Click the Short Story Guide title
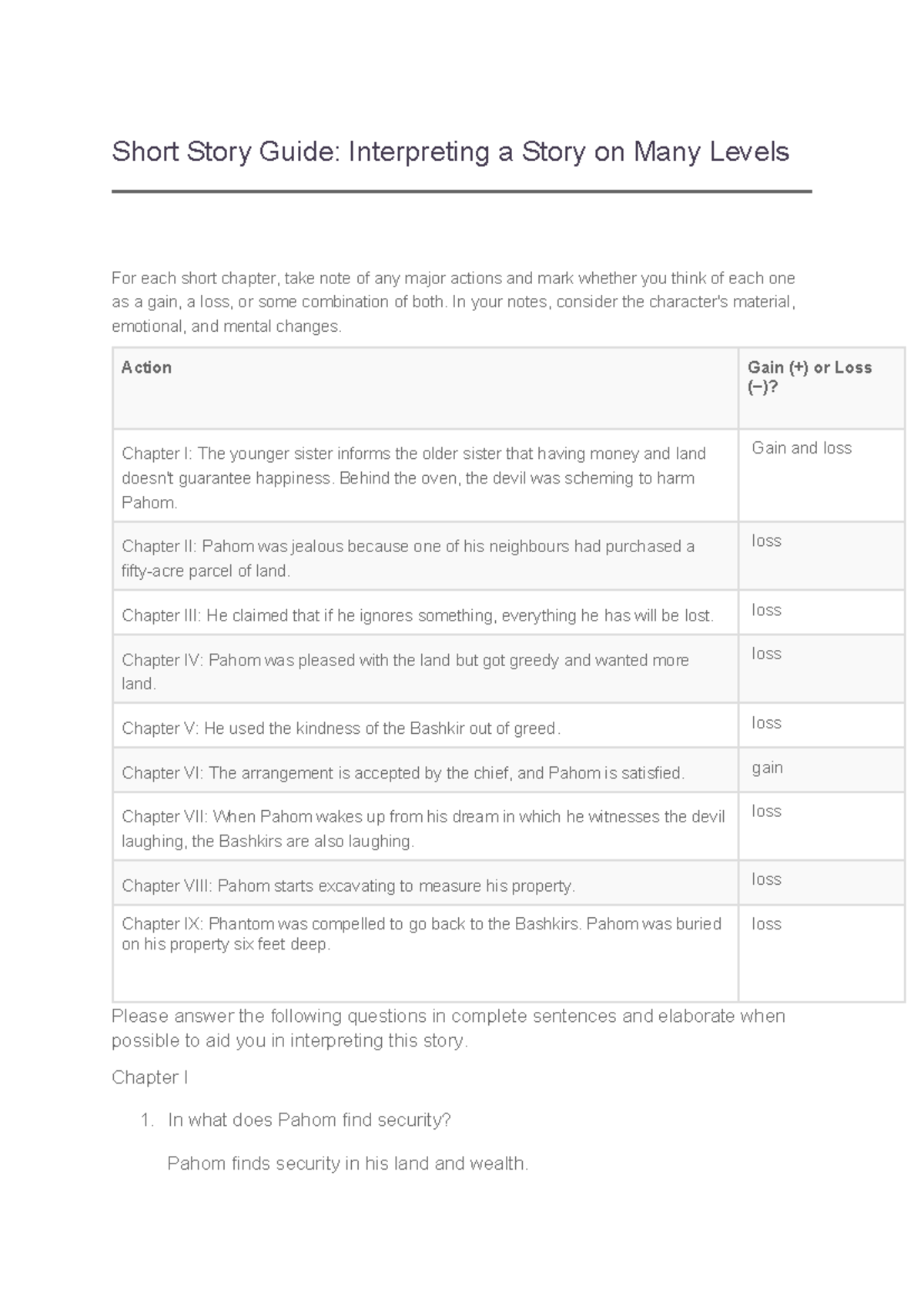 (450, 152)
